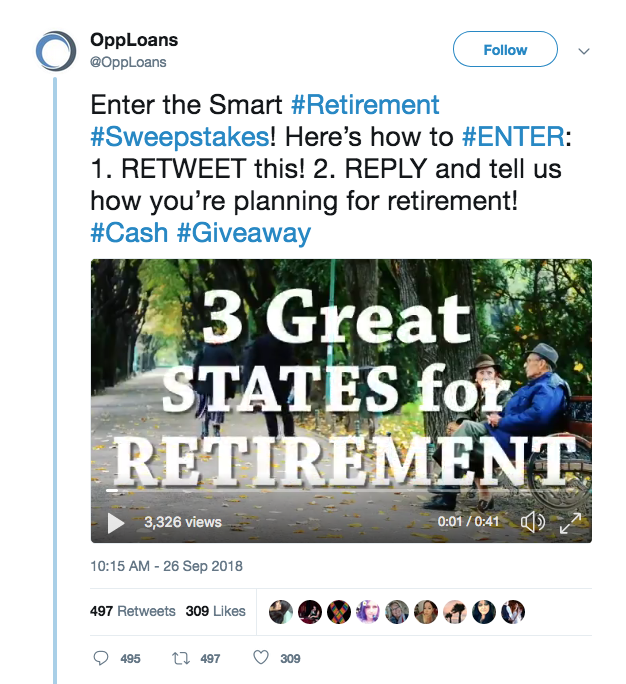View the list of 497 Retweets

[133, 611]
